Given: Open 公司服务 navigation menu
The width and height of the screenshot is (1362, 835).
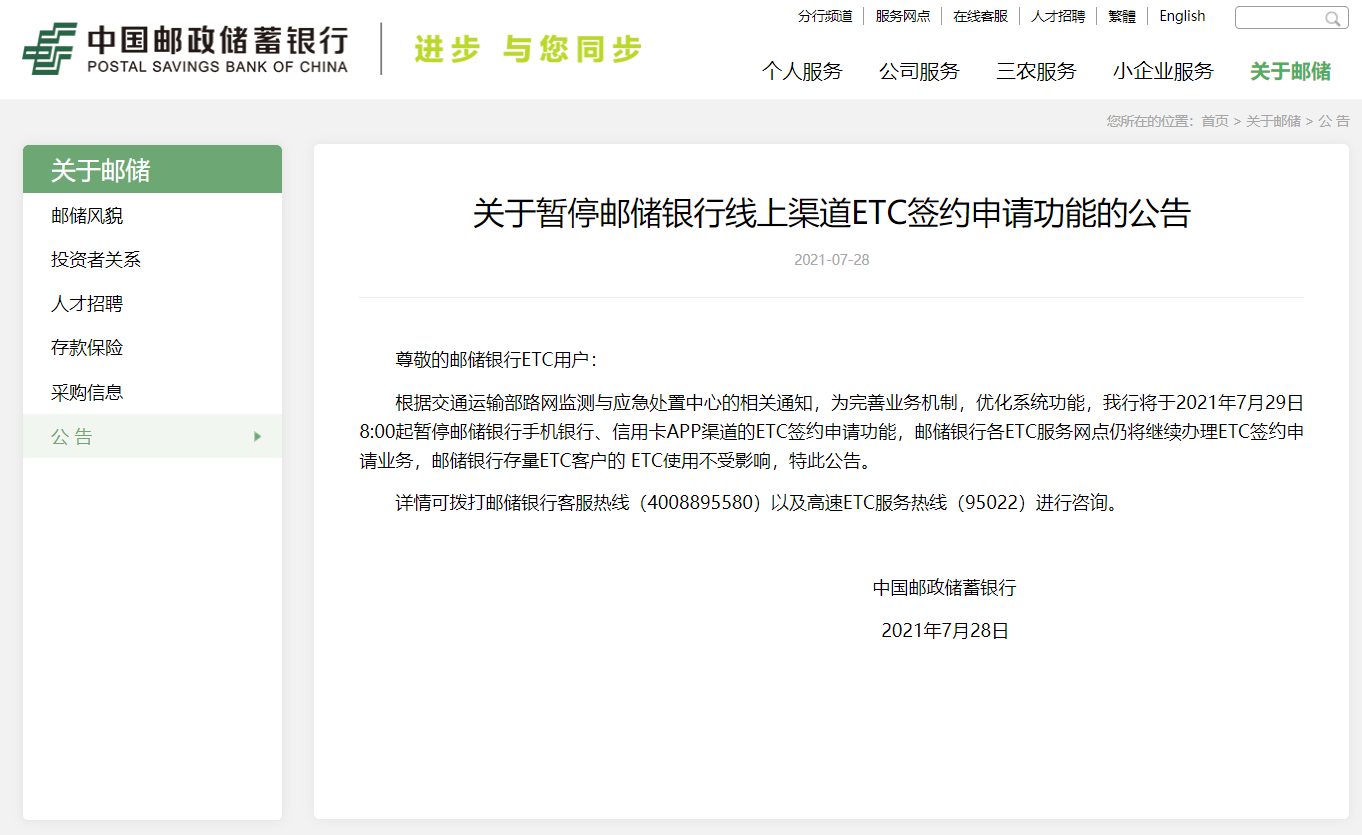Looking at the screenshot, I should tap(919, 71).
